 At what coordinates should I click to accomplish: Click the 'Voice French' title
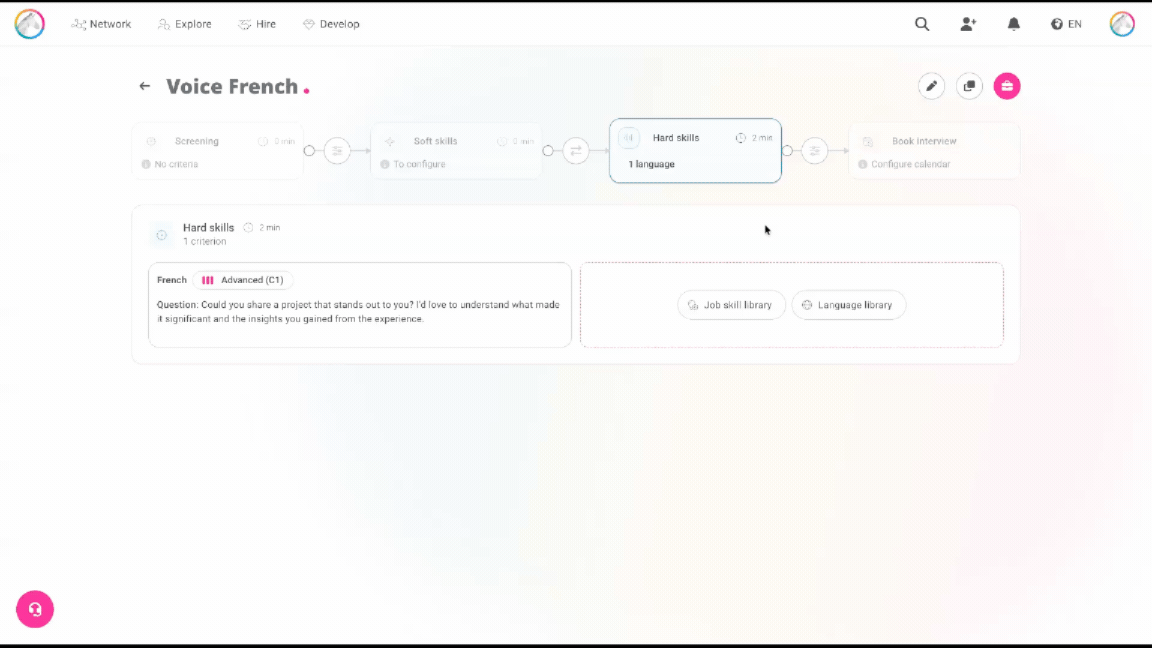tap(232, 87)
